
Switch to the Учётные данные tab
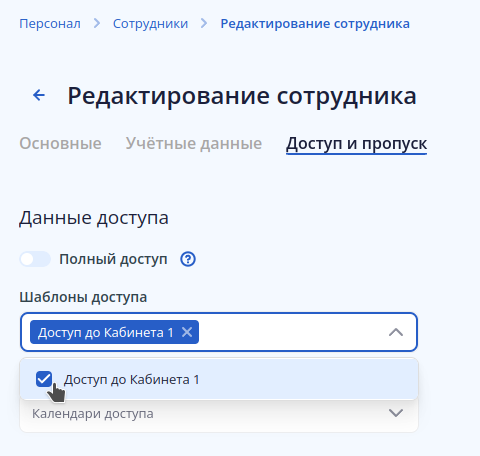[194, 144]
